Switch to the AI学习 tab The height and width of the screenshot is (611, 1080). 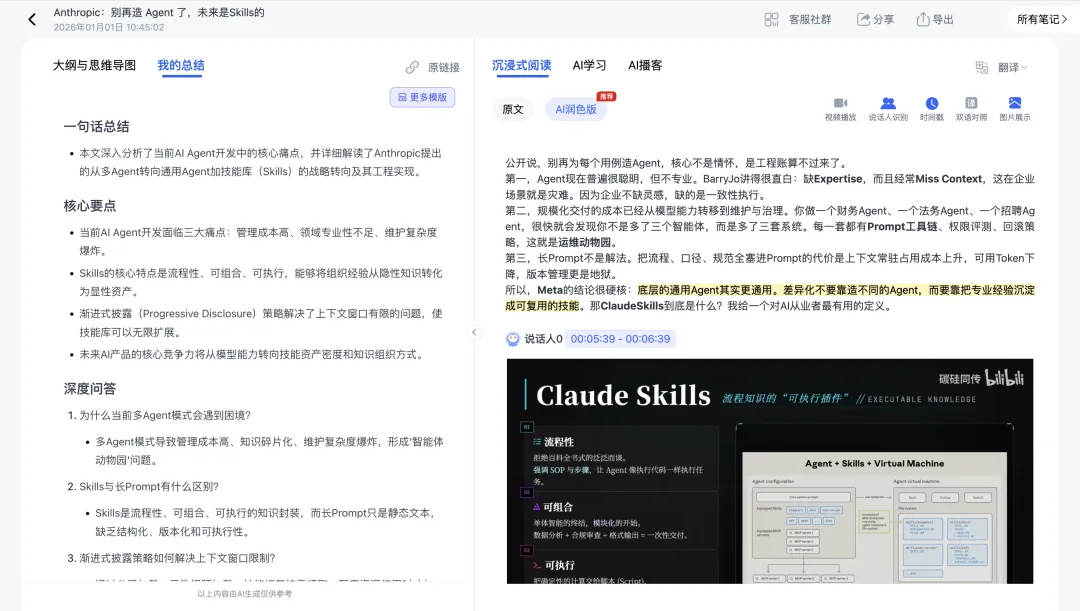click(x=590, y=65)
